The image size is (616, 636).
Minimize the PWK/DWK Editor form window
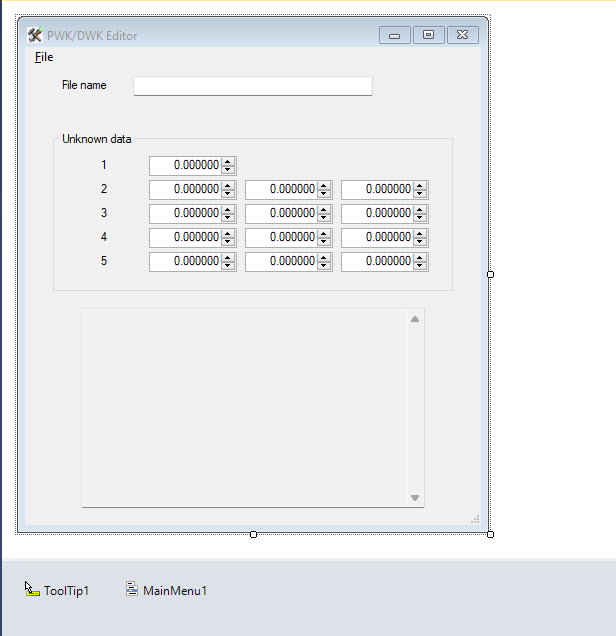pyautogui.click(x=395, y=35)
